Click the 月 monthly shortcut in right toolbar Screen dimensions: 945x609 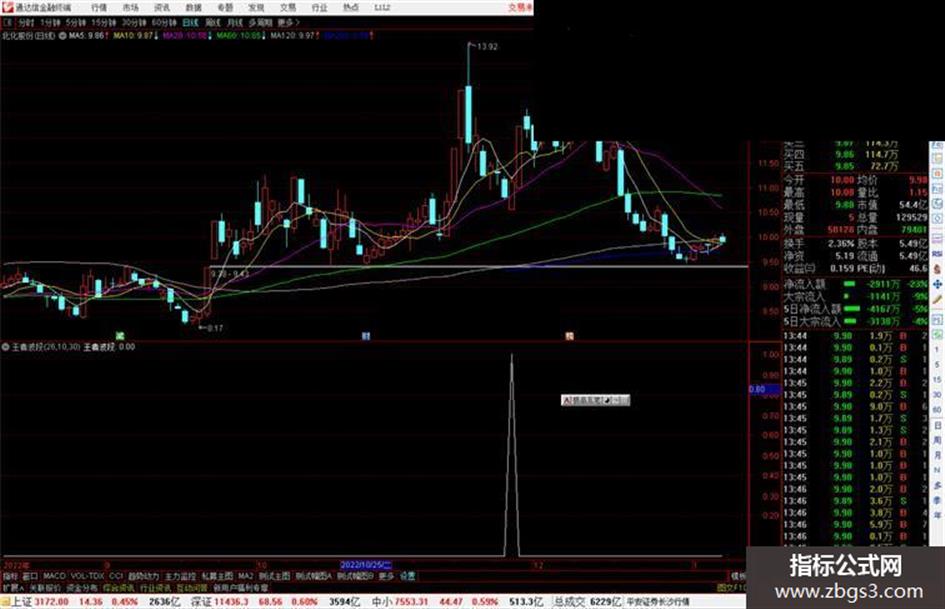(937, 455)
